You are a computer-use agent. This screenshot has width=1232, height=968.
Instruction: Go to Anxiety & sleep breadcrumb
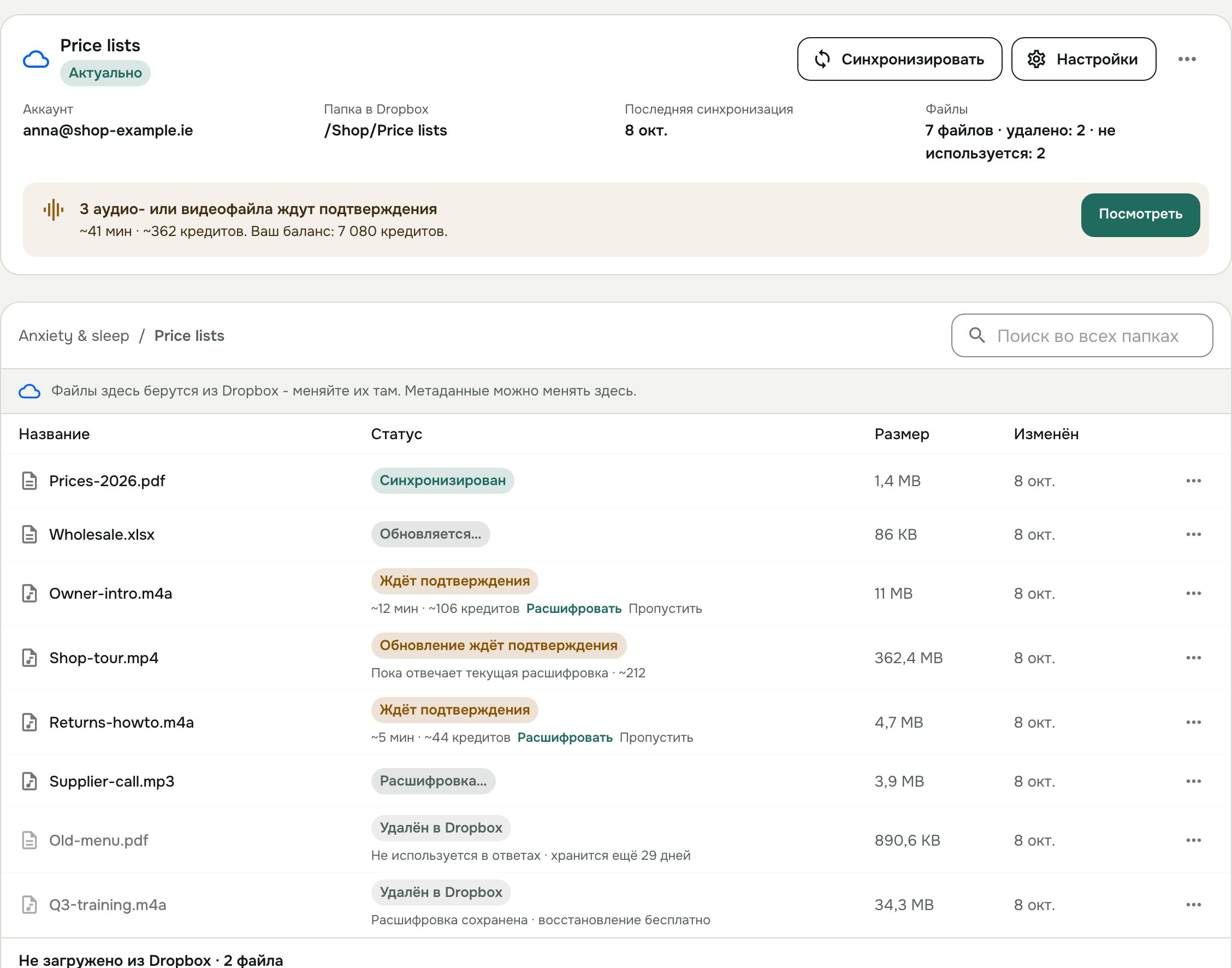[x=74, y=335]
